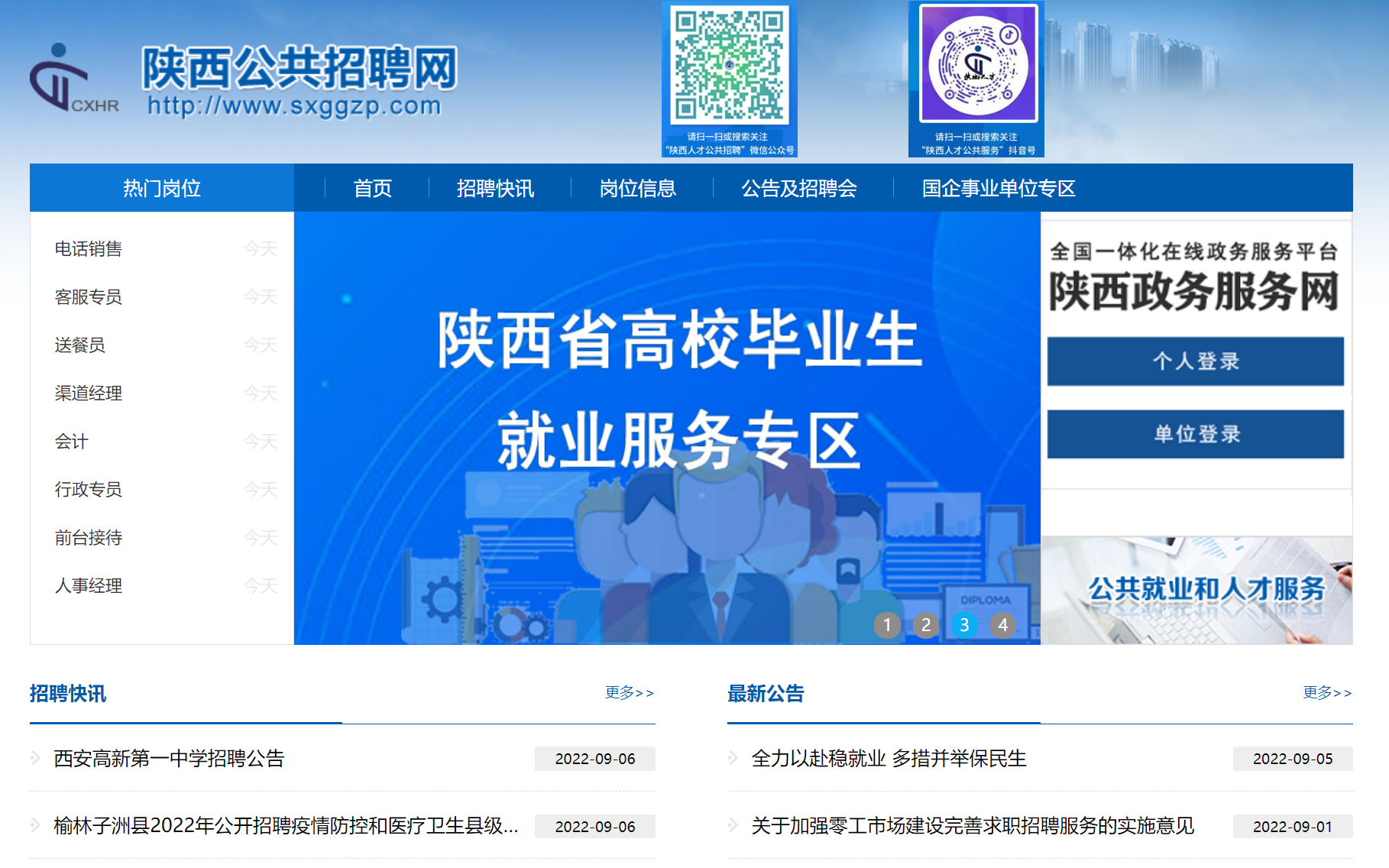Click the site URL http://www.sxggzp.com
The width and height of the screenshot is (1389, 868).
(x=294, y=105)
